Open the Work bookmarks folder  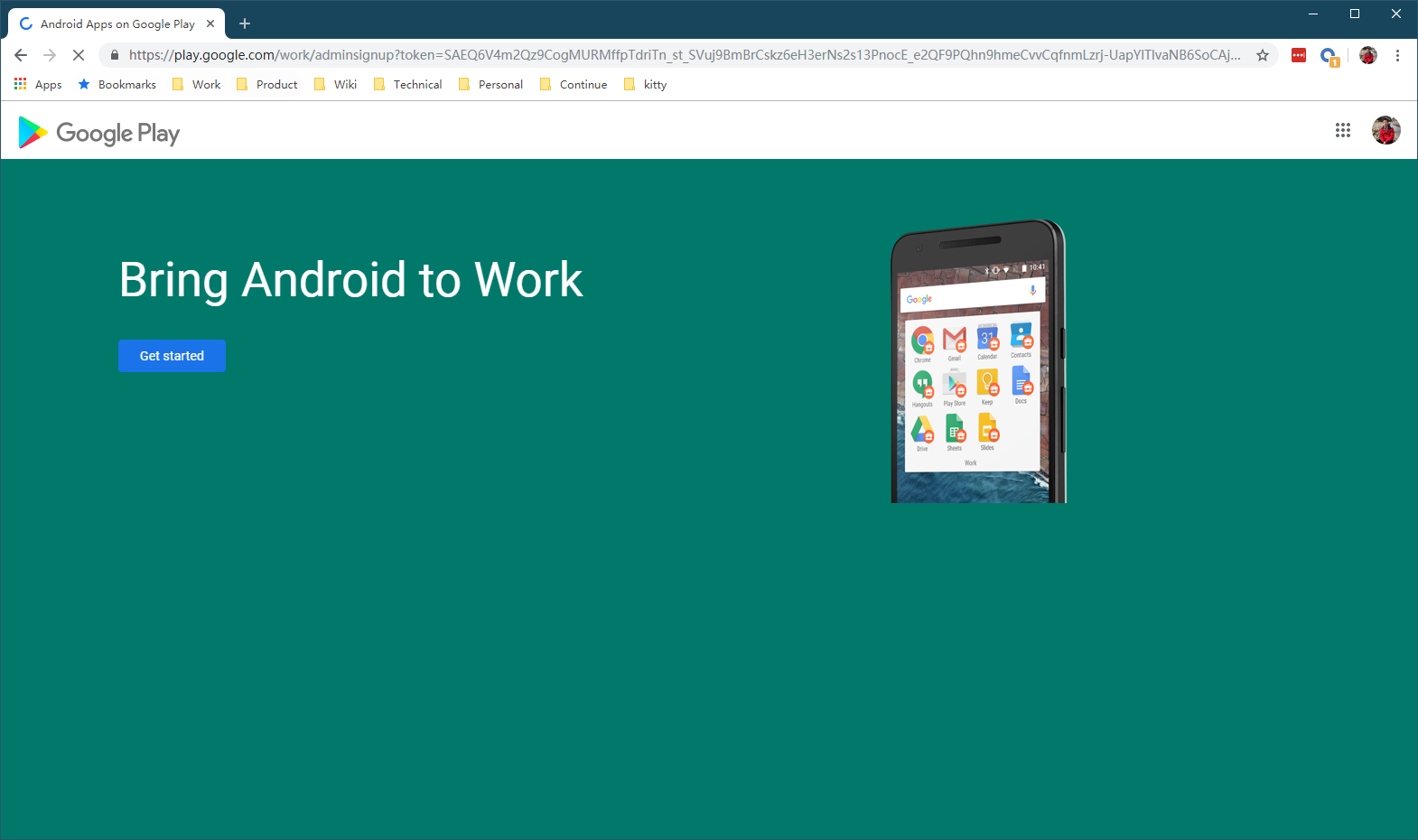pyautogui.click(x=197, y=84)
